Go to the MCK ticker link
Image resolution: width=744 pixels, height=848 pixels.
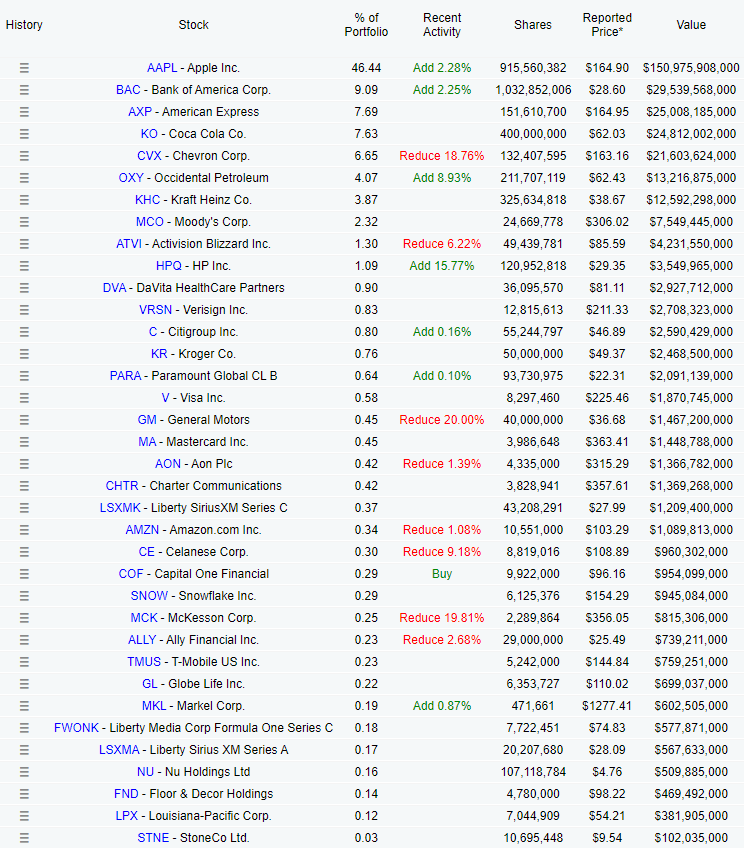[144, 618]
